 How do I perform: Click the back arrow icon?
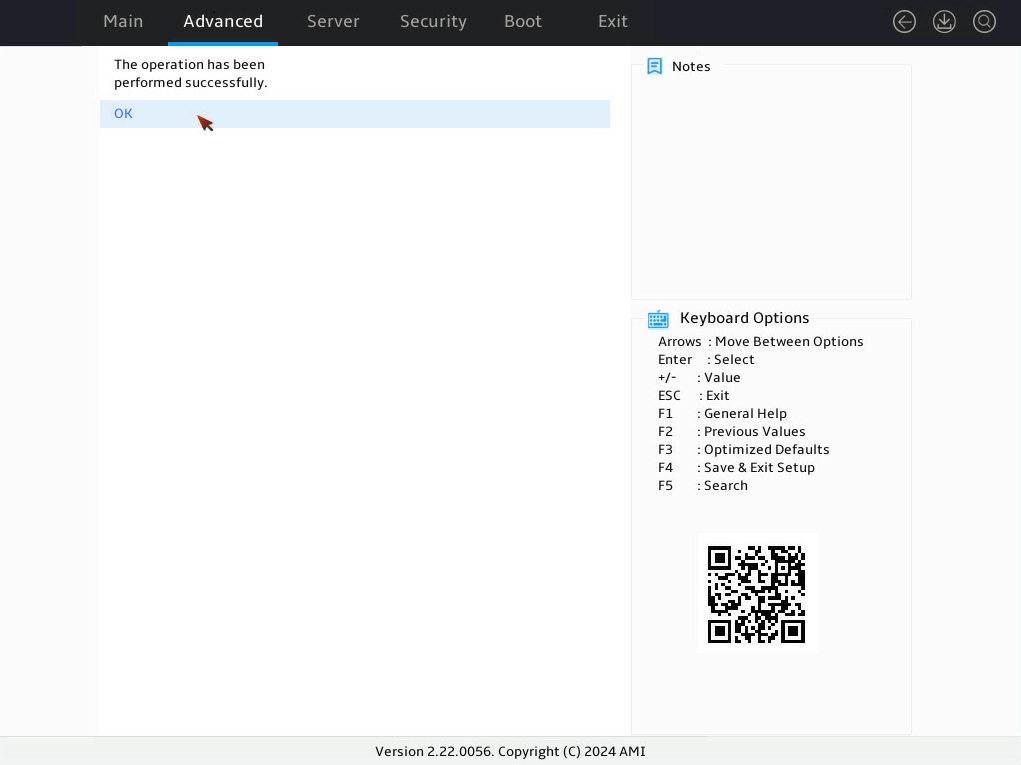pos(904,21)
